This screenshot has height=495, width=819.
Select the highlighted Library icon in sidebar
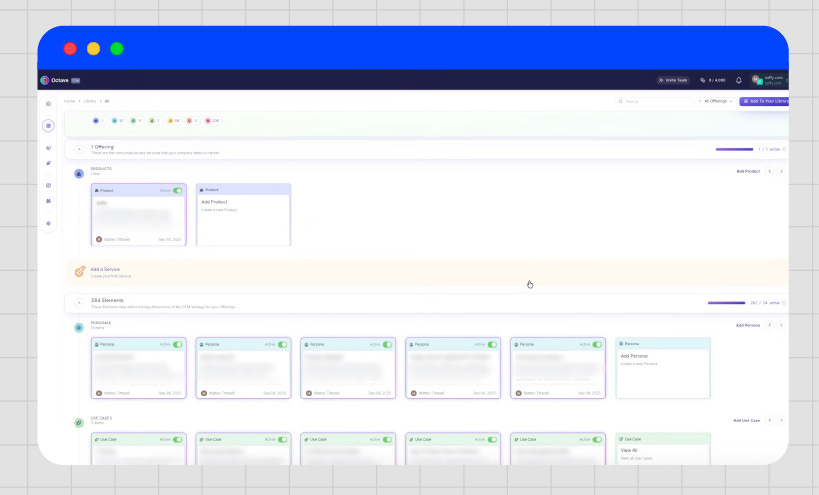tap(48, 125)
